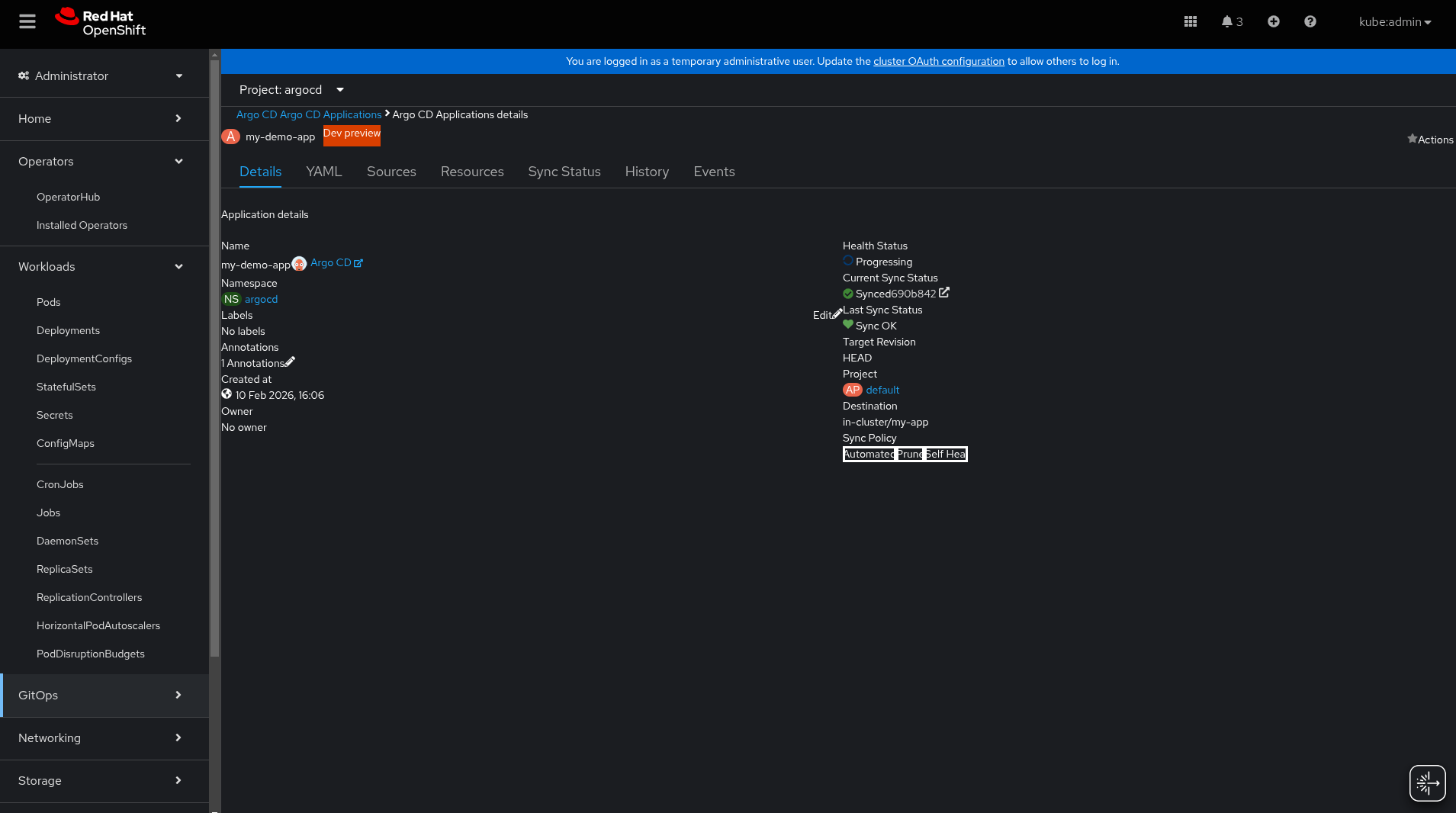The height and width of the screenshot is (813, 1456).
Task: Click the 1 Annotations link
Action: [x=252, y=363]
